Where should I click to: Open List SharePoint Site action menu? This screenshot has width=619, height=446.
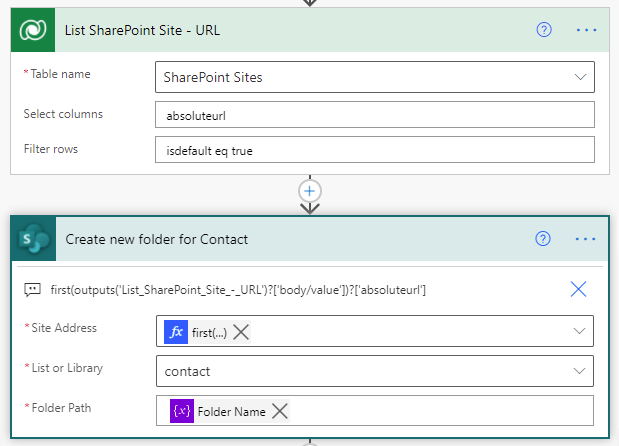(x=586, y=30)
